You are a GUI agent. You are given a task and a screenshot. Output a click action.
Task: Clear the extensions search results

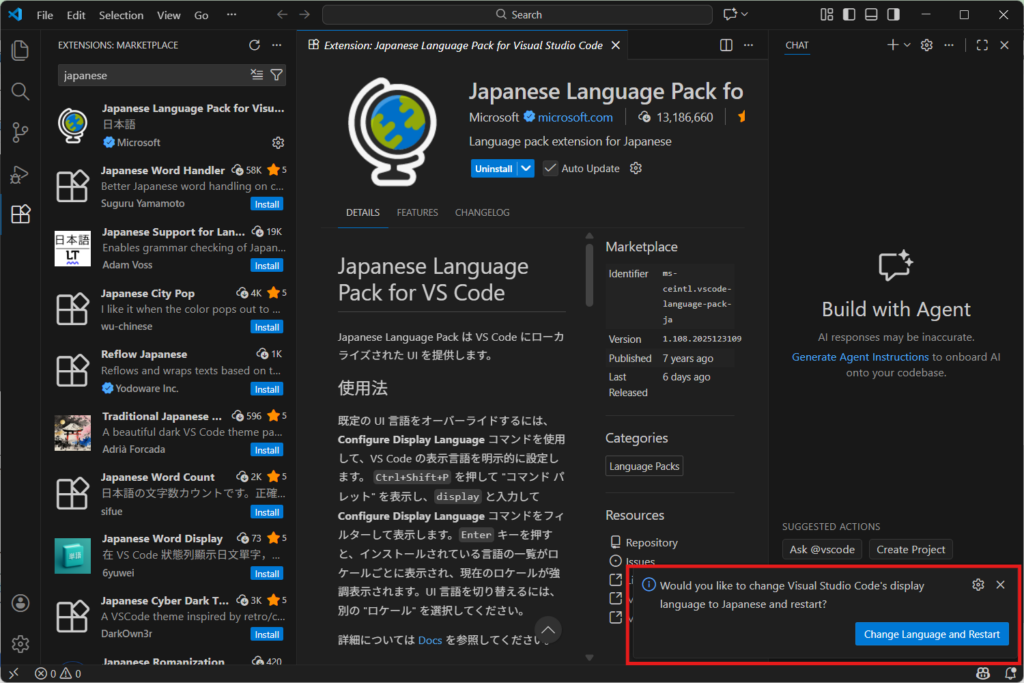[257, 75]
